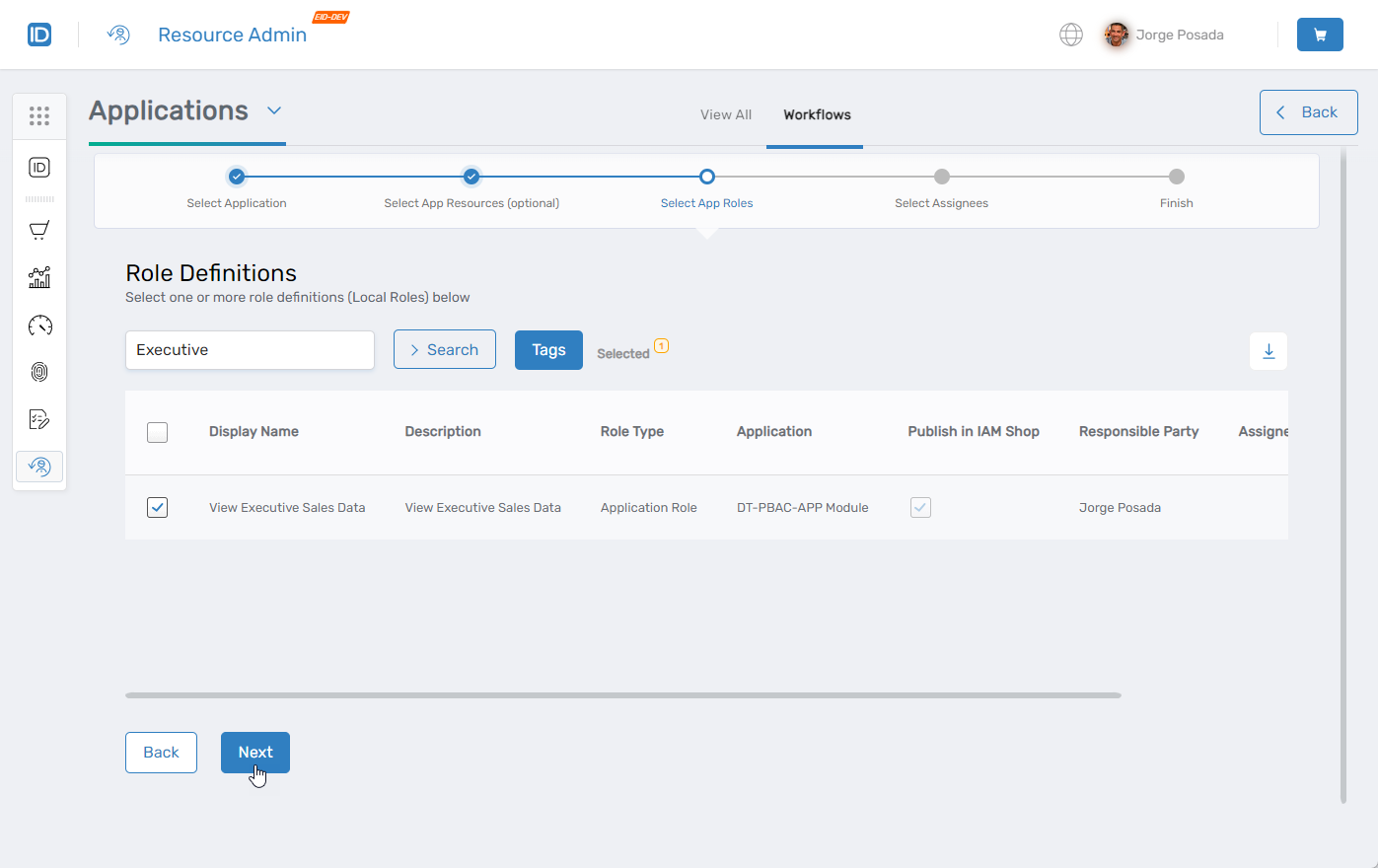The height and width of the screenshot is (868, 1378).
Task: Open Jorge Posada user menu
Action: [1164, 35]
